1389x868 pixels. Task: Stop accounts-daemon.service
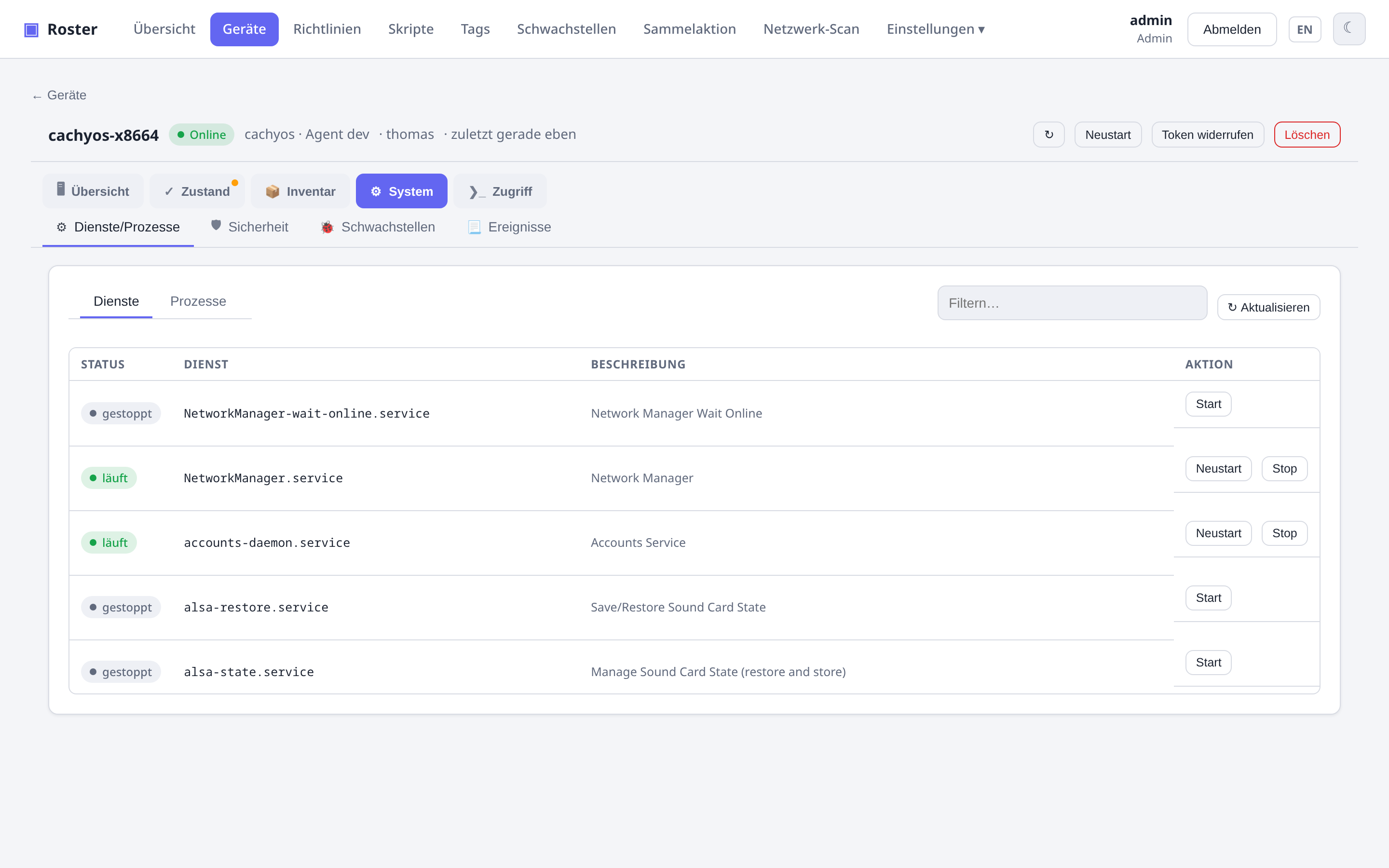pos(1284,533)
